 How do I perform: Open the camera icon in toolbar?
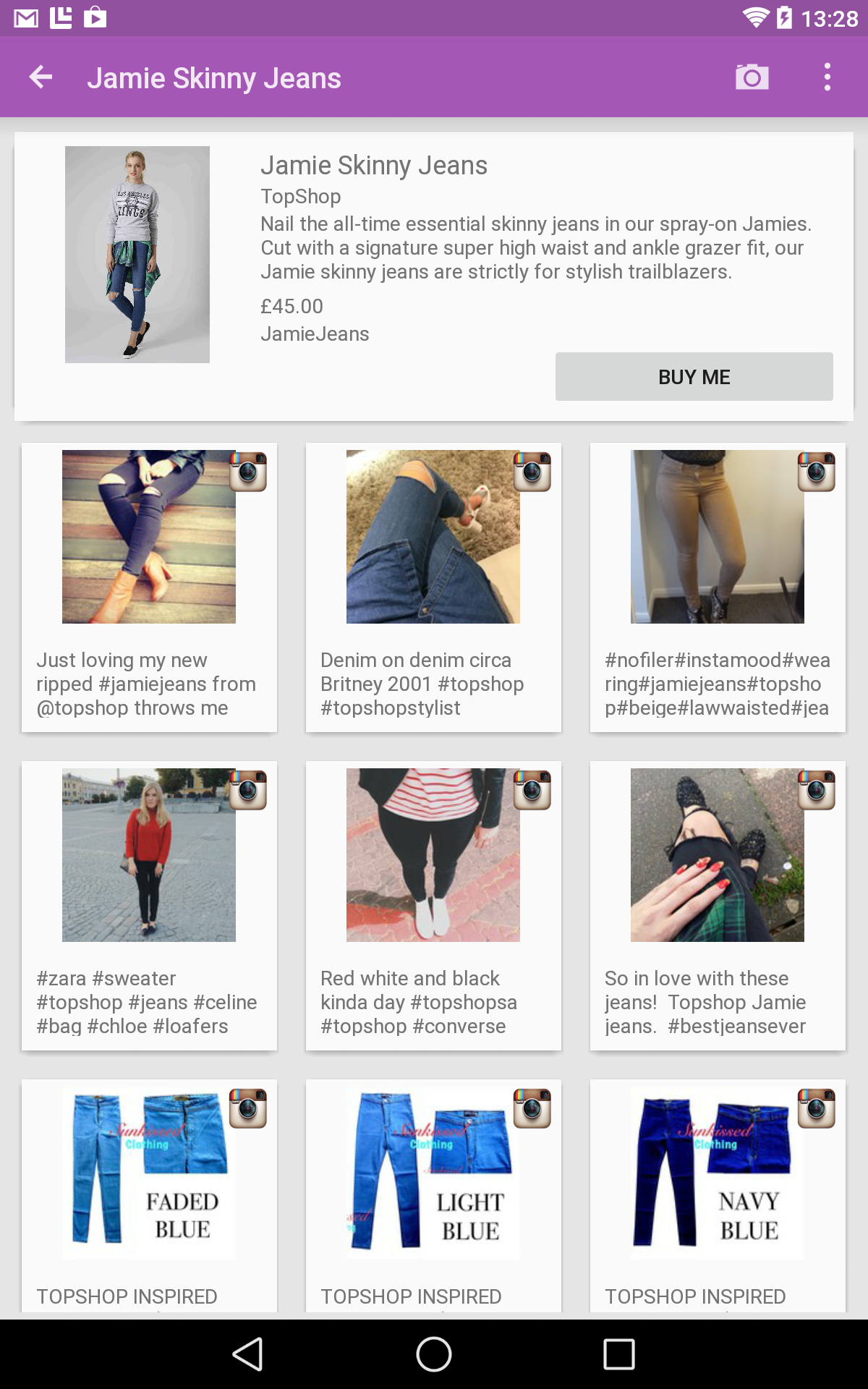click(752, 77)
